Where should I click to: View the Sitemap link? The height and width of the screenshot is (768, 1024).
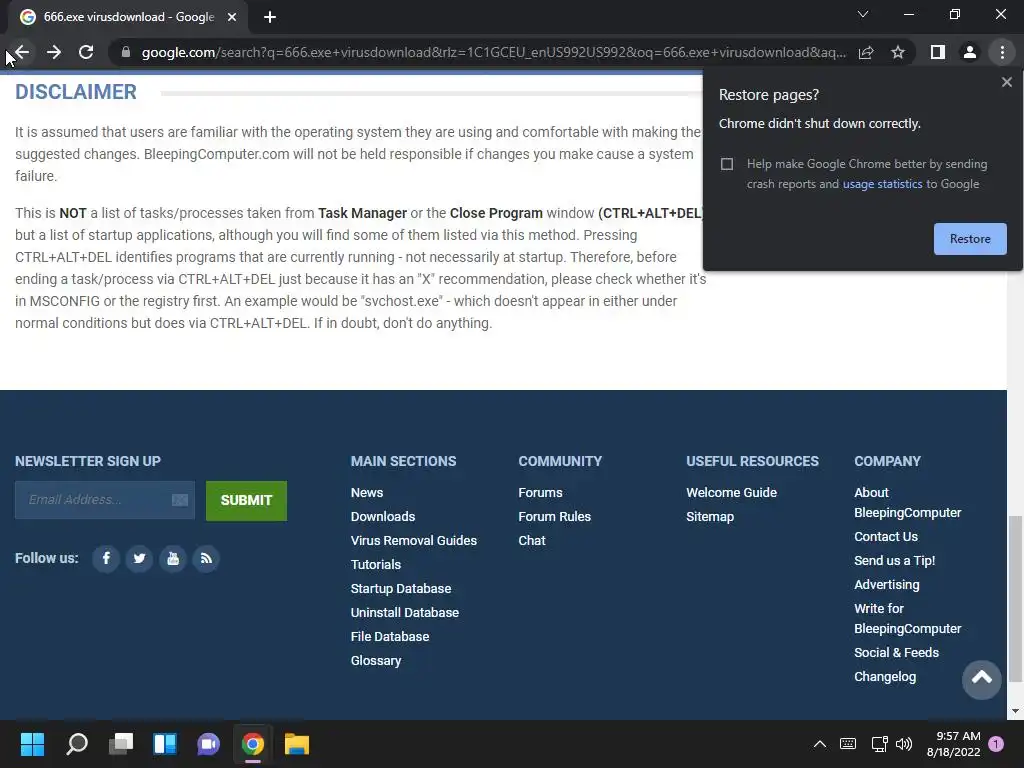click(710, 517)
